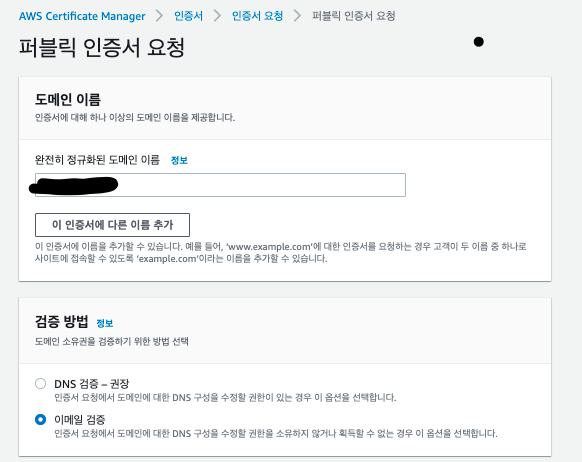
Task: Choose the 이메일 검증 option label
Action: pos(80,419)
